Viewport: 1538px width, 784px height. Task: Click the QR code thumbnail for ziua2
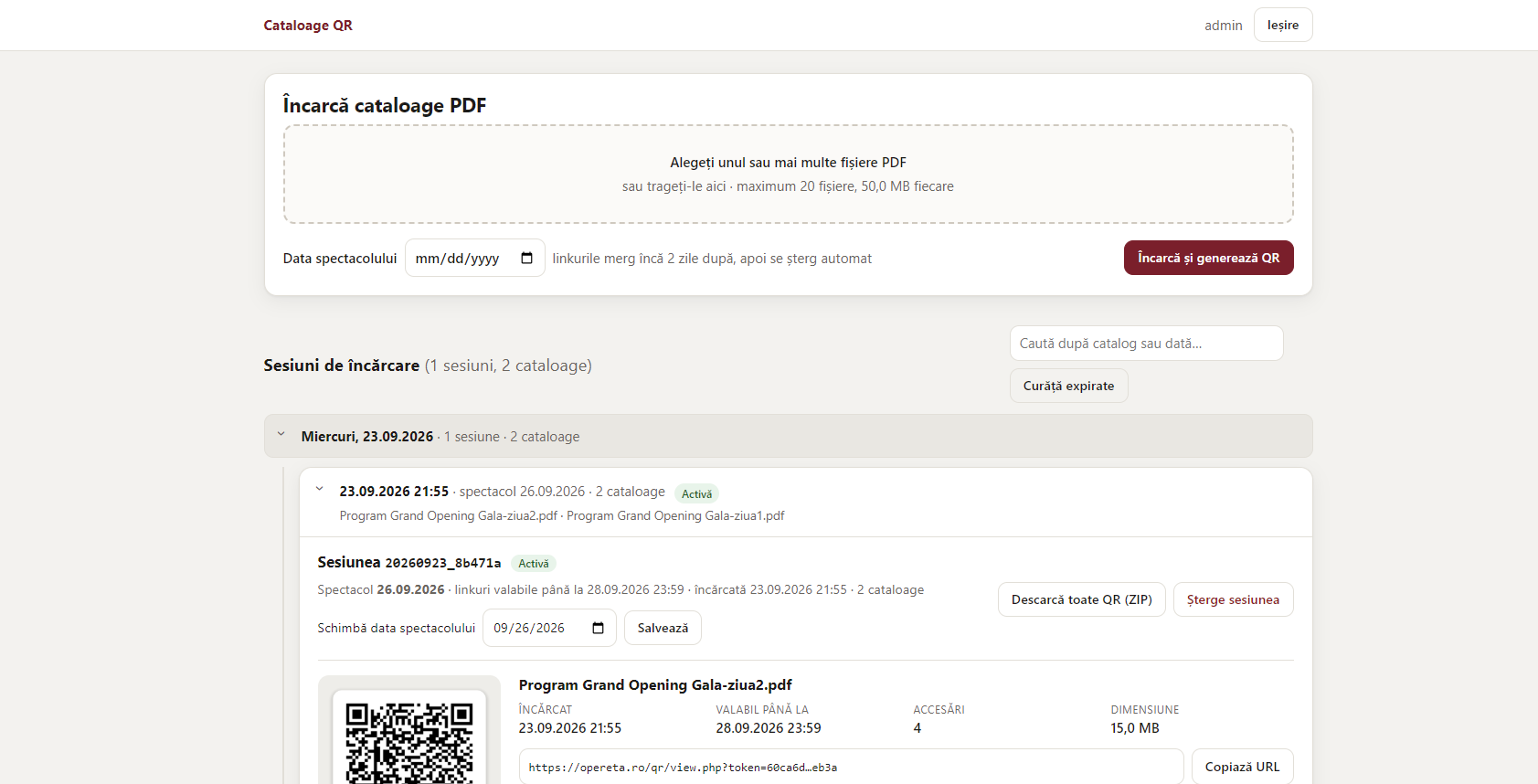tap(409, 738)
